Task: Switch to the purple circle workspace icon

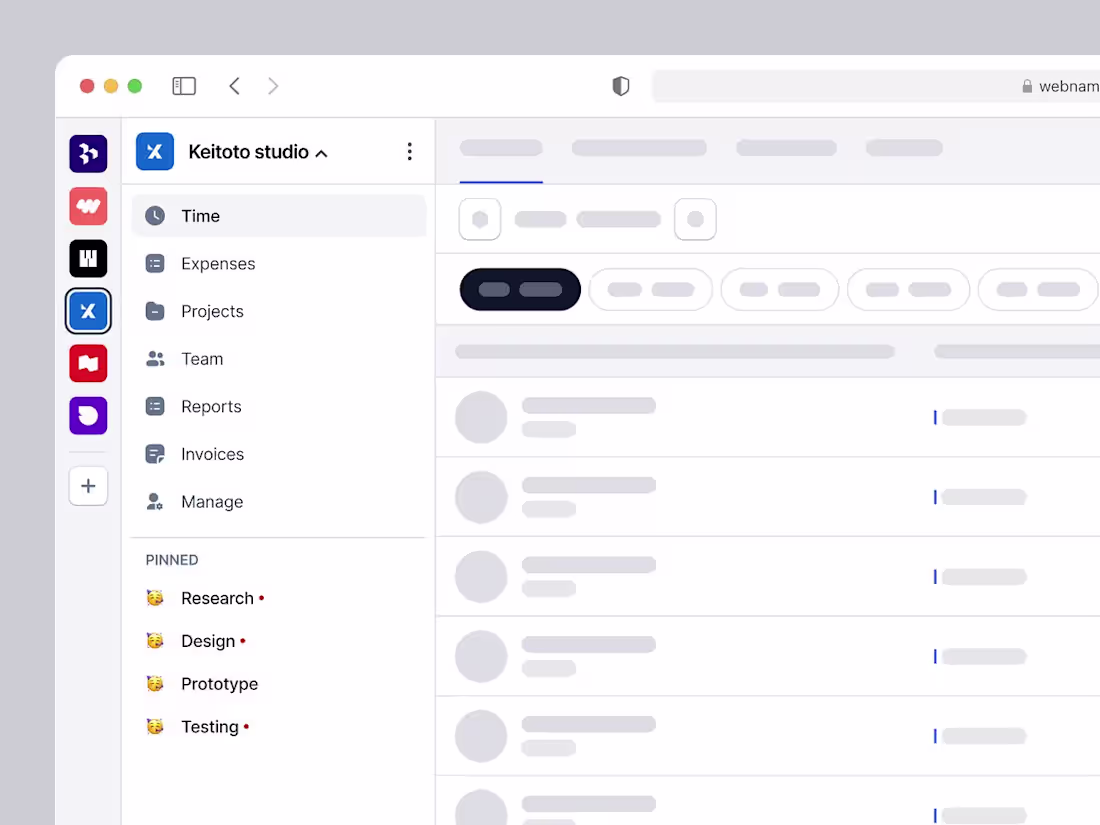Action: (88, 415)
